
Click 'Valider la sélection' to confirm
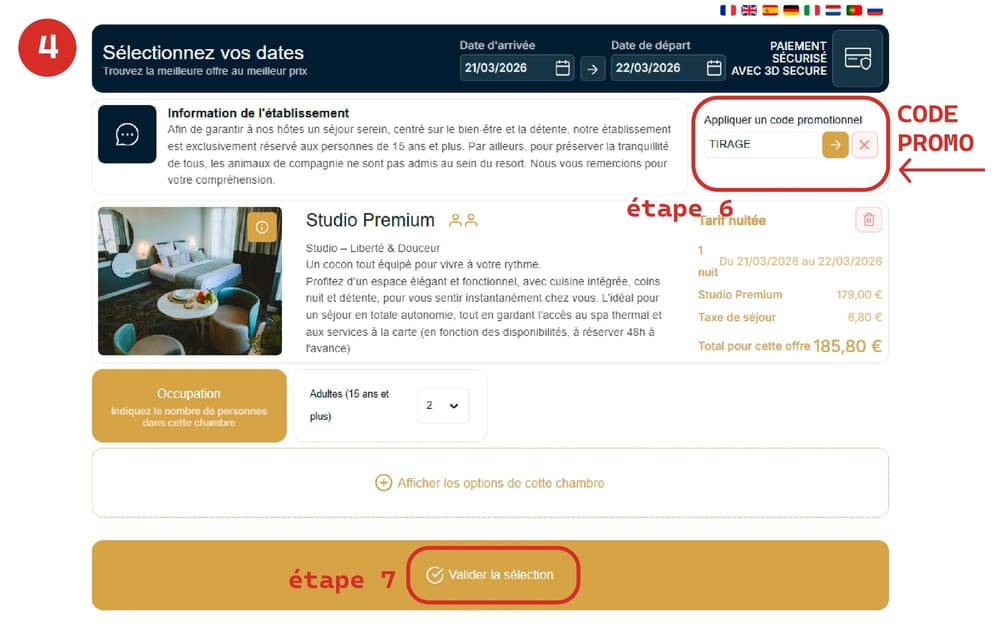point(492,575)
